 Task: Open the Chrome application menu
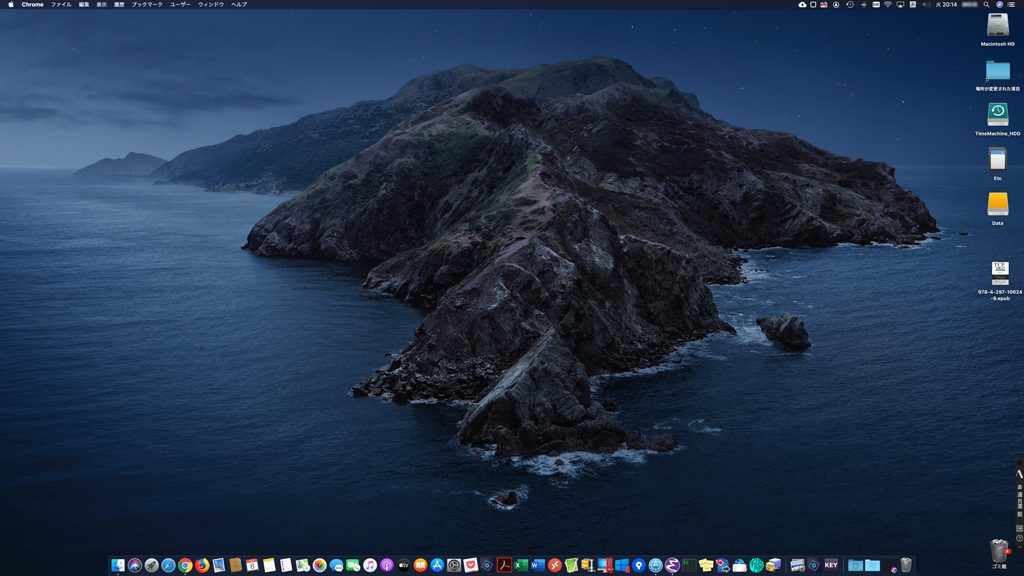[x=32, y=5]
